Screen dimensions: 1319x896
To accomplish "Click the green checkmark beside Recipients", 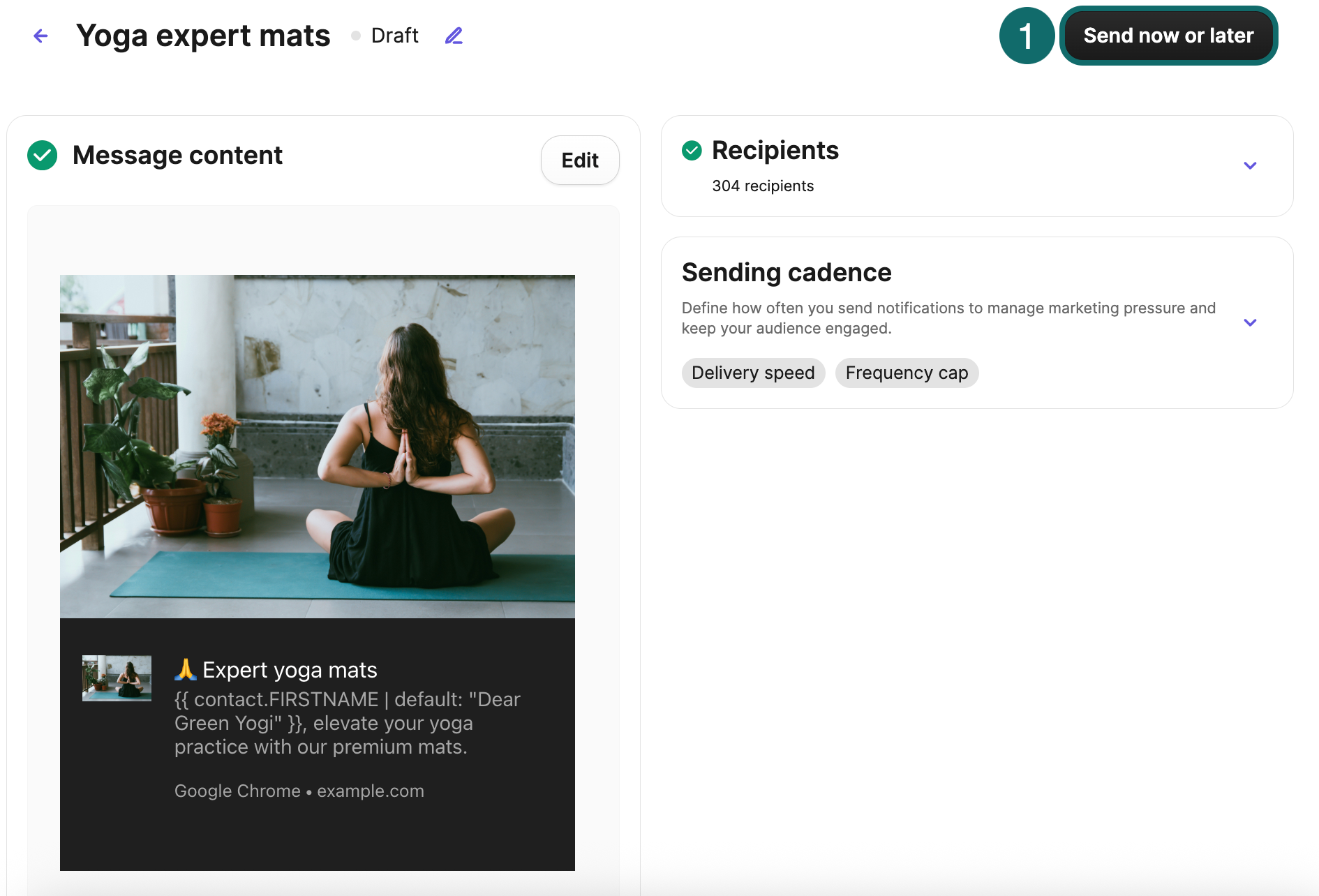I will [x=692, y=150].
